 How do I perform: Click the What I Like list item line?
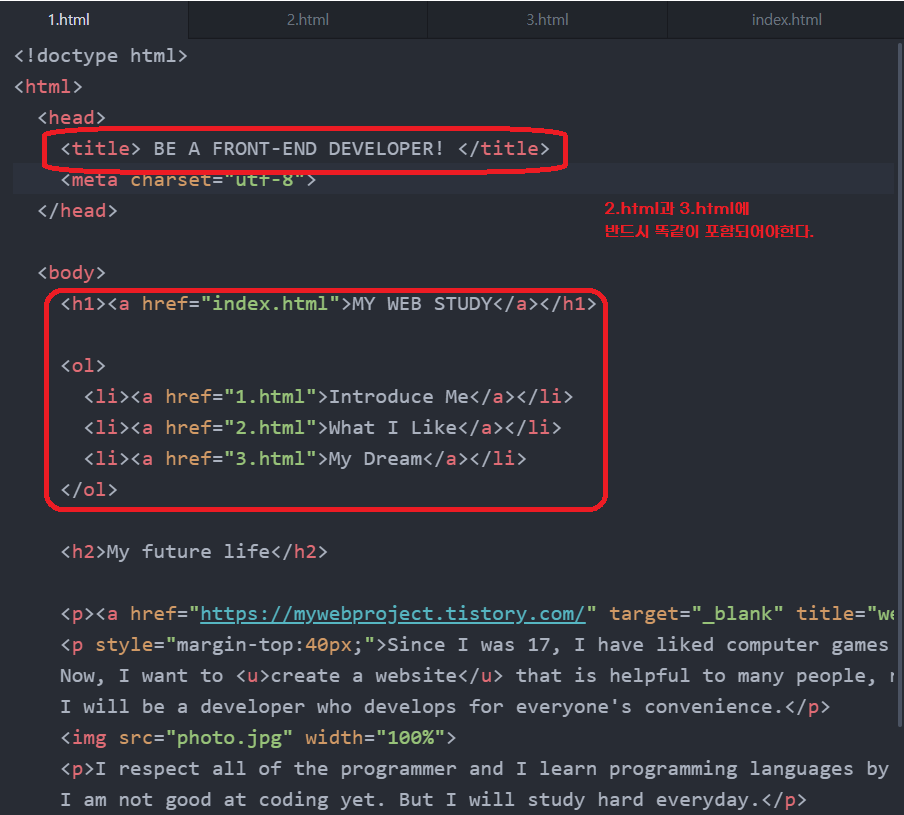(x=323, y=428)
